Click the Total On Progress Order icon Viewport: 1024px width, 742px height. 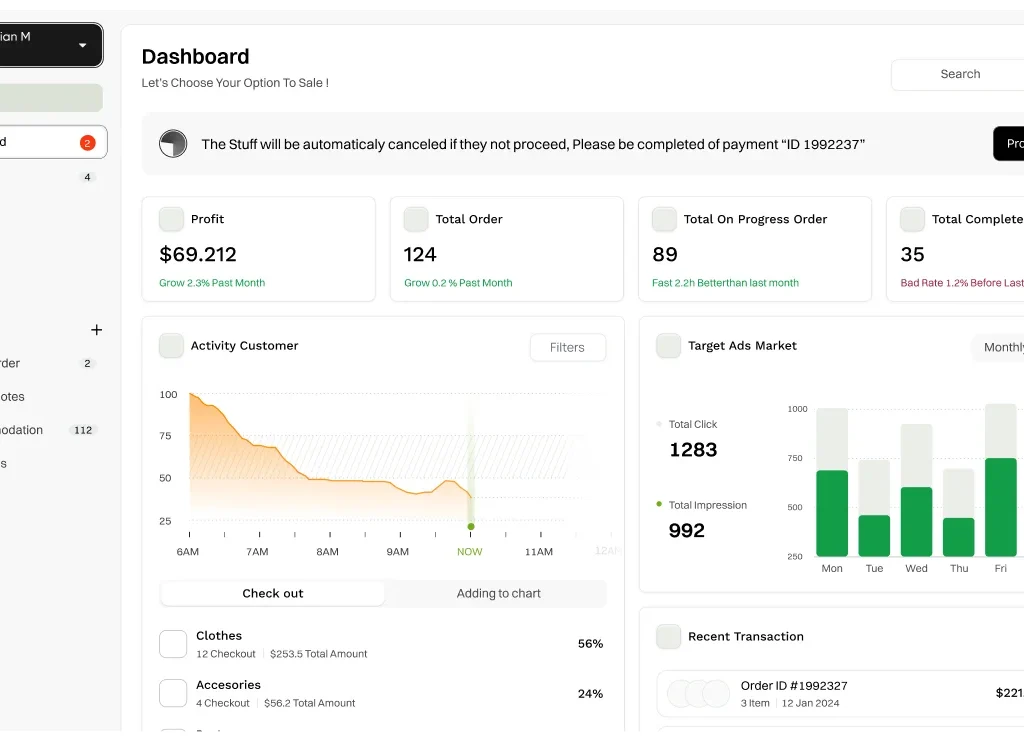[x=664, y=219]
